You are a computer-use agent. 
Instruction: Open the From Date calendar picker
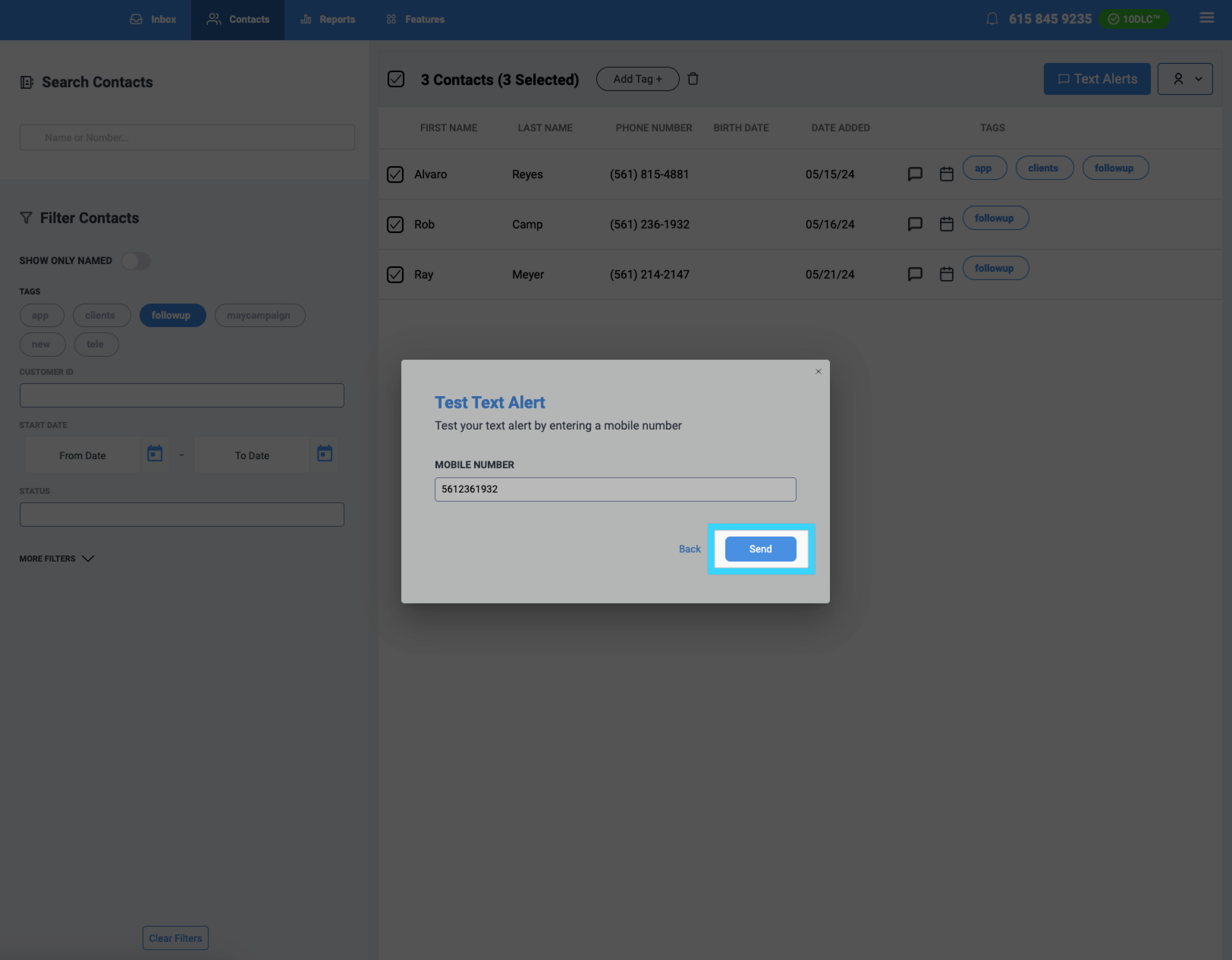click(155, 454)
